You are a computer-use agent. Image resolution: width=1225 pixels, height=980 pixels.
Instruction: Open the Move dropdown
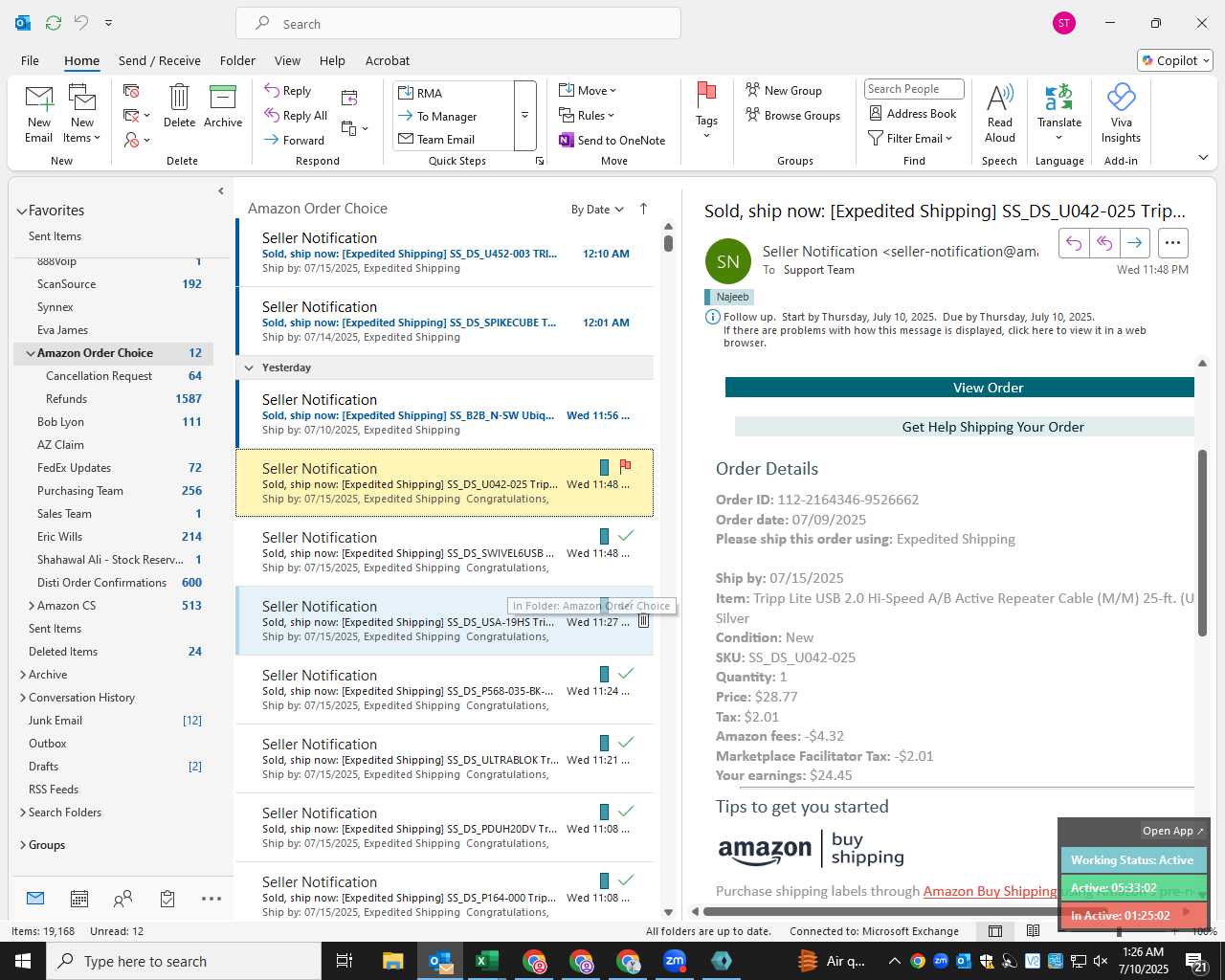coord(588,90)
